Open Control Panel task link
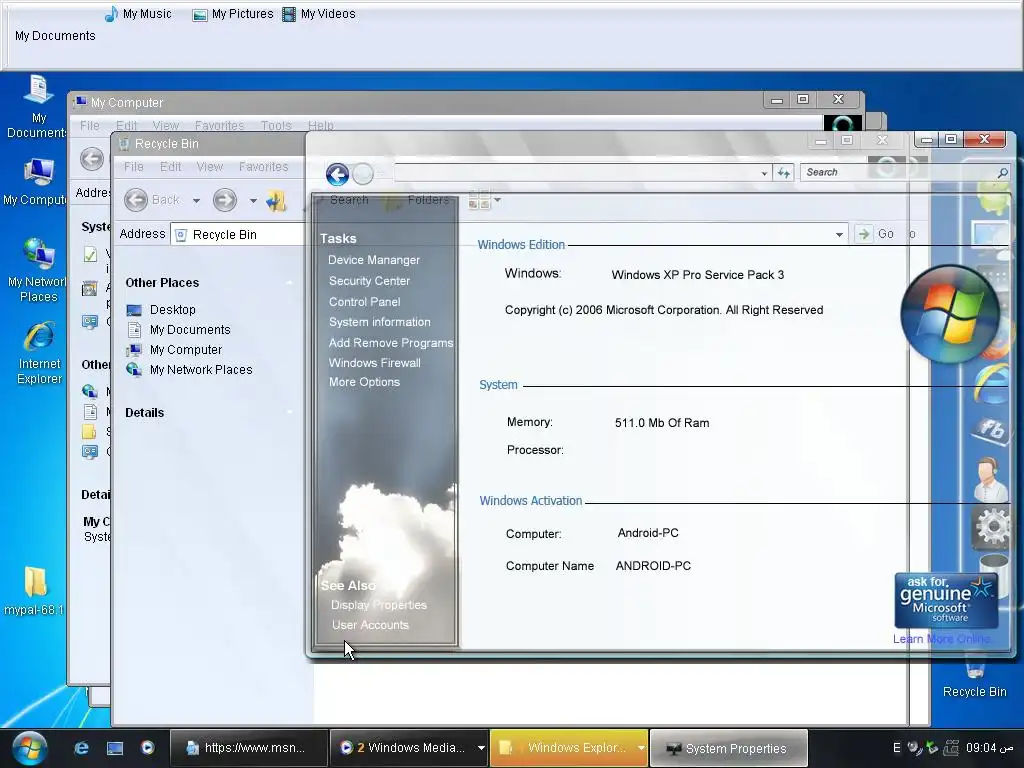1024x768 pixels. click(364, 302)
